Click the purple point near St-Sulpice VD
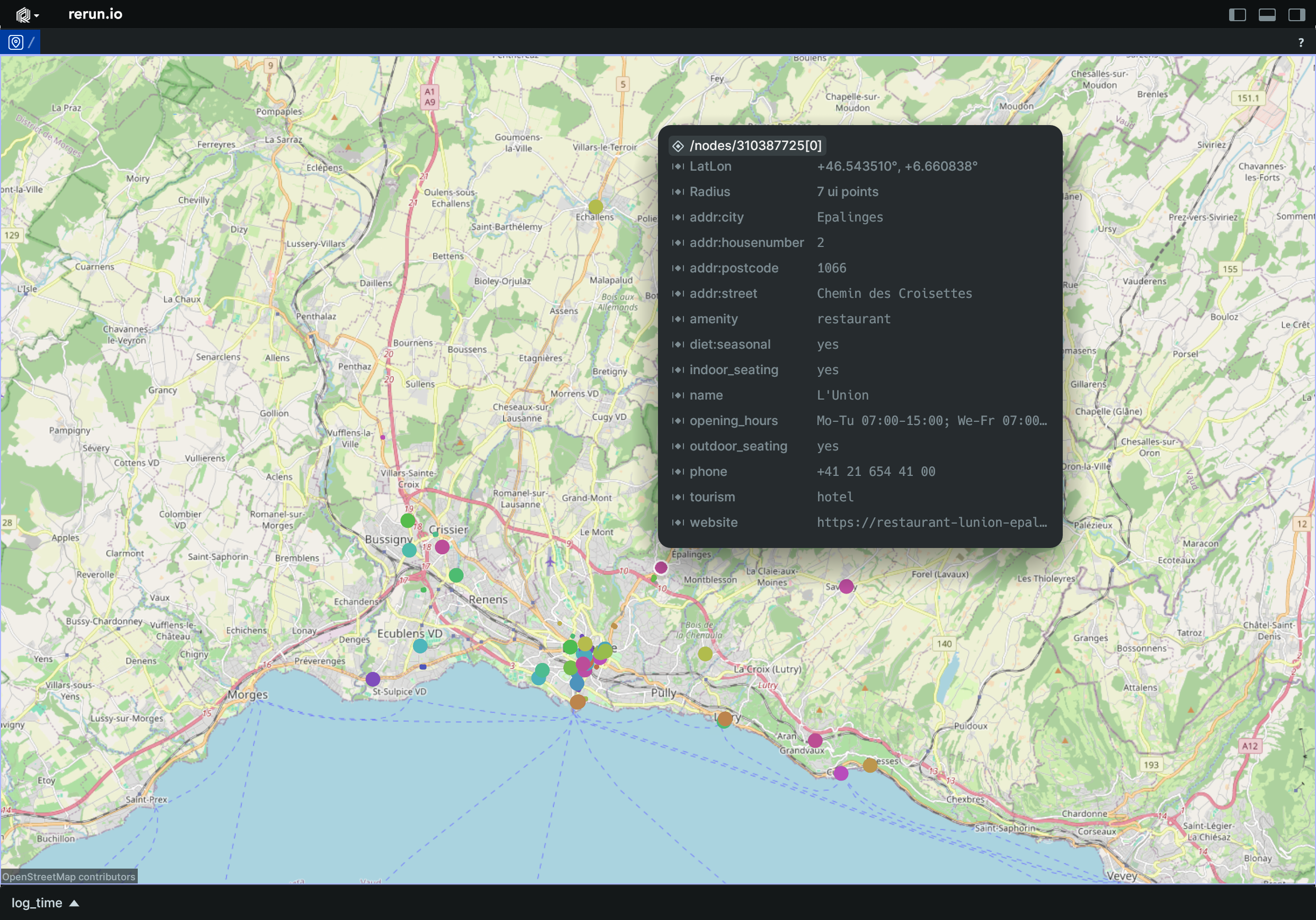This screenshot has width=1316, height=920. click(x=372, y=679)
